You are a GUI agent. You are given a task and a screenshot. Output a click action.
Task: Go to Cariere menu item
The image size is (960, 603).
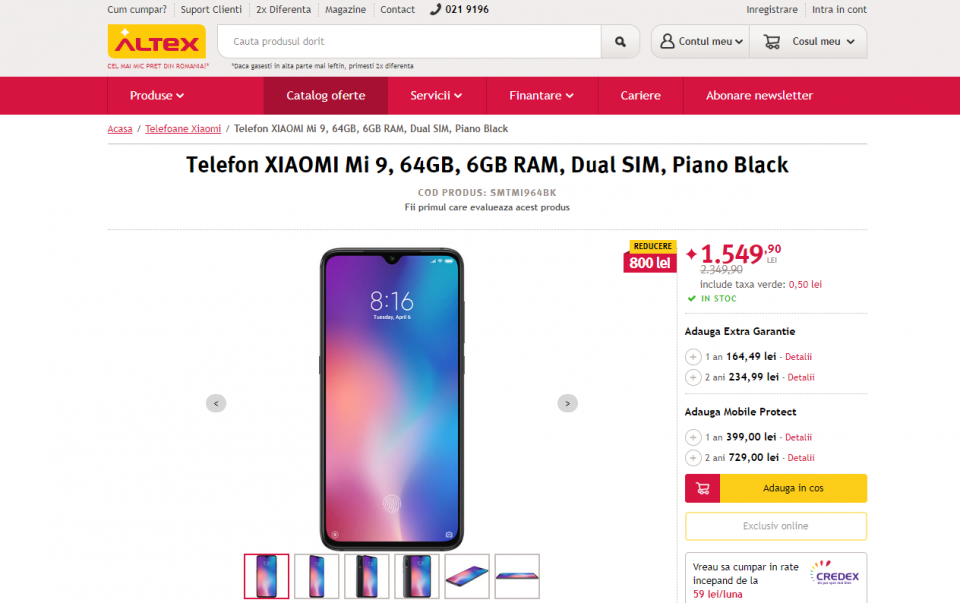click(x=640, y=96)
